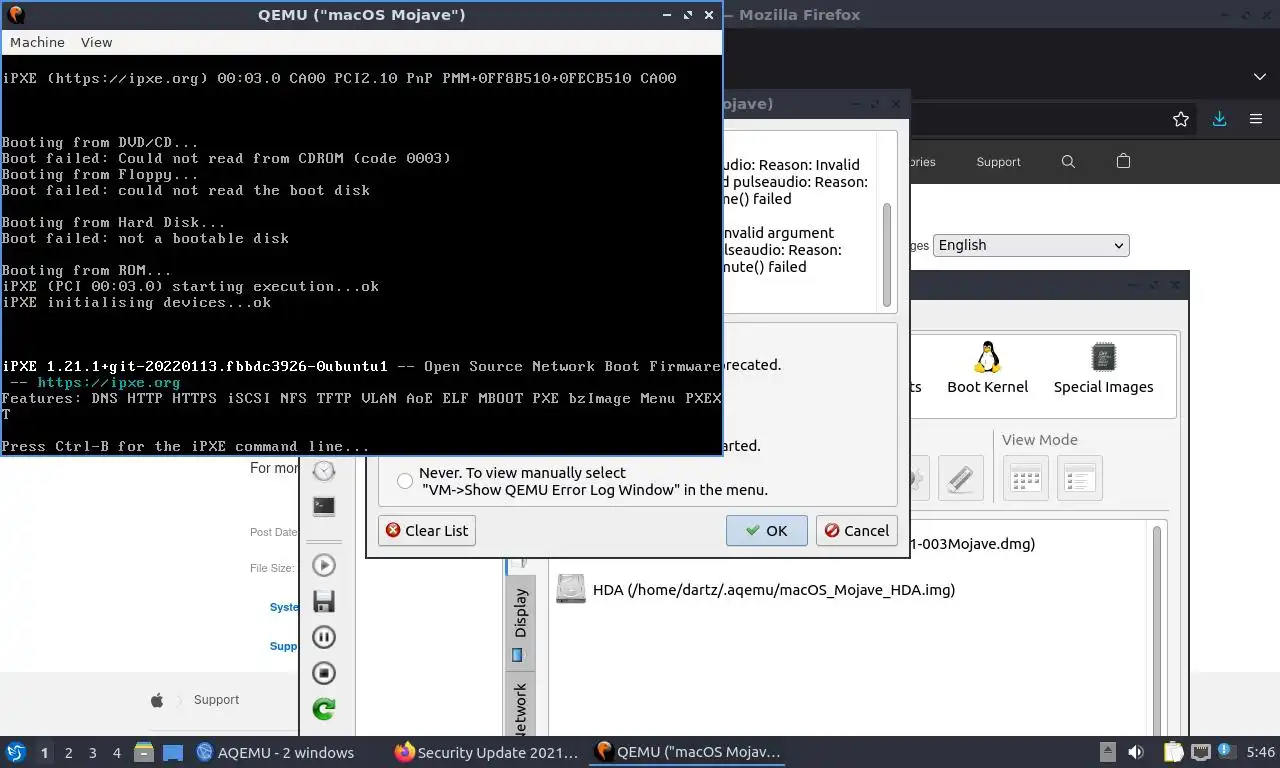Click the clock icon in AQEMU sidebar
This screenshot has height=768, width=1280.
coord(324,470)
